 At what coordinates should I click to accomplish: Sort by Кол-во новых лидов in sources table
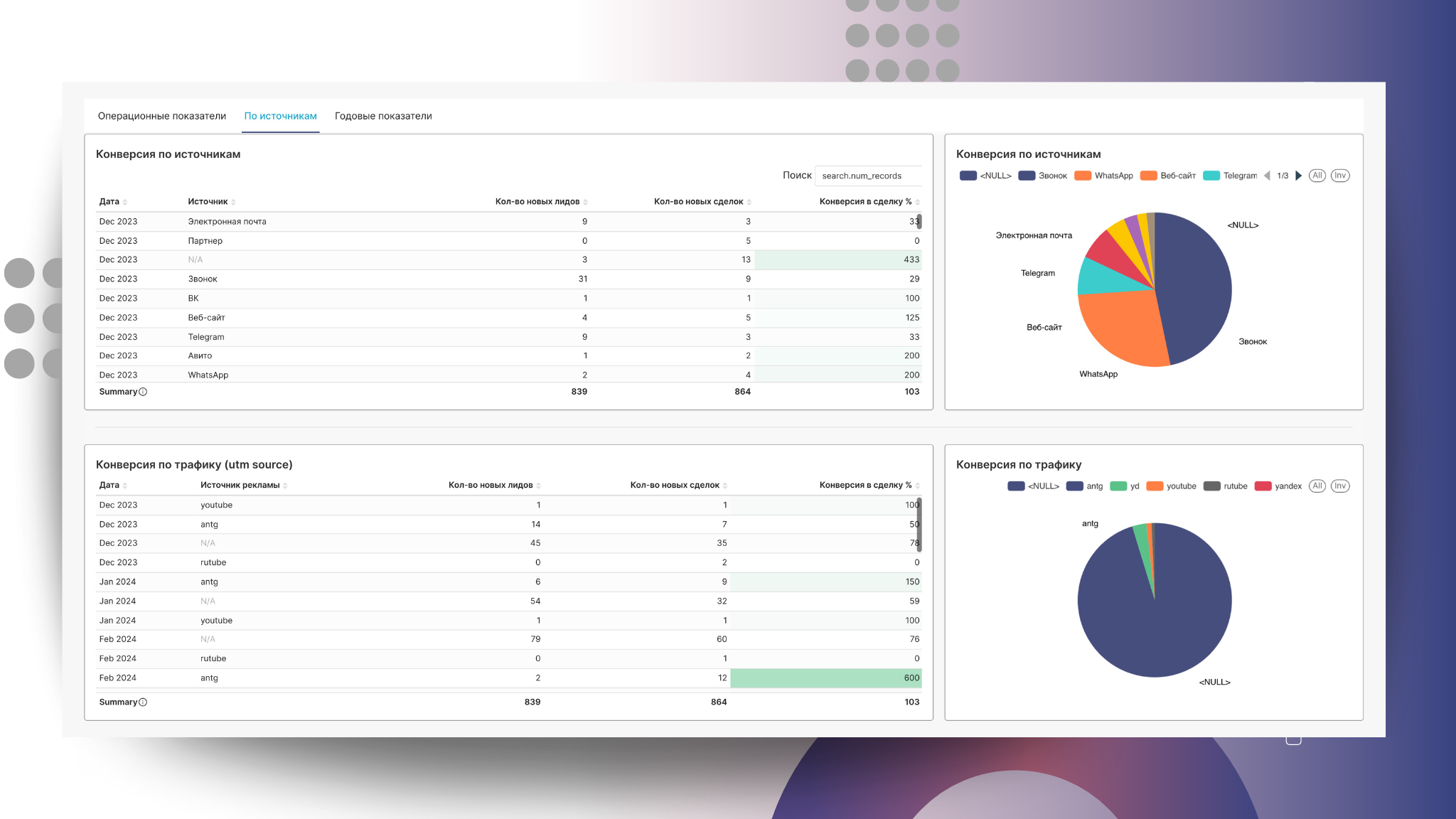pyautogui.click(x=585, y=202)
